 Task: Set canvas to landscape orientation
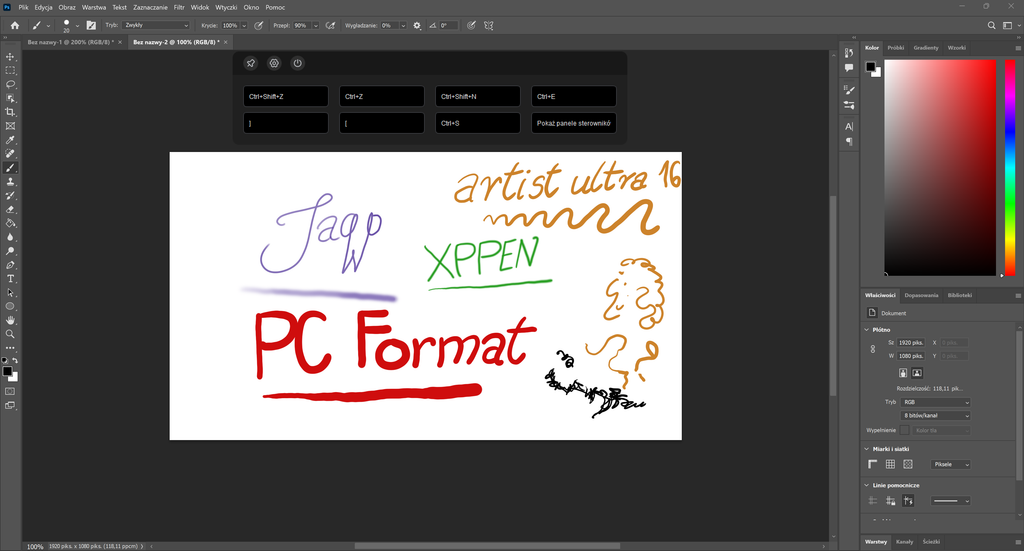917,373
